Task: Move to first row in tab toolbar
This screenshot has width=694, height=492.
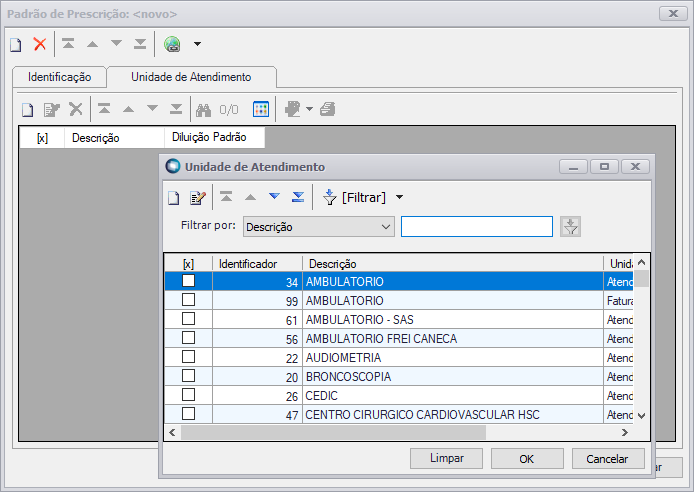Action: pos(104,108)
